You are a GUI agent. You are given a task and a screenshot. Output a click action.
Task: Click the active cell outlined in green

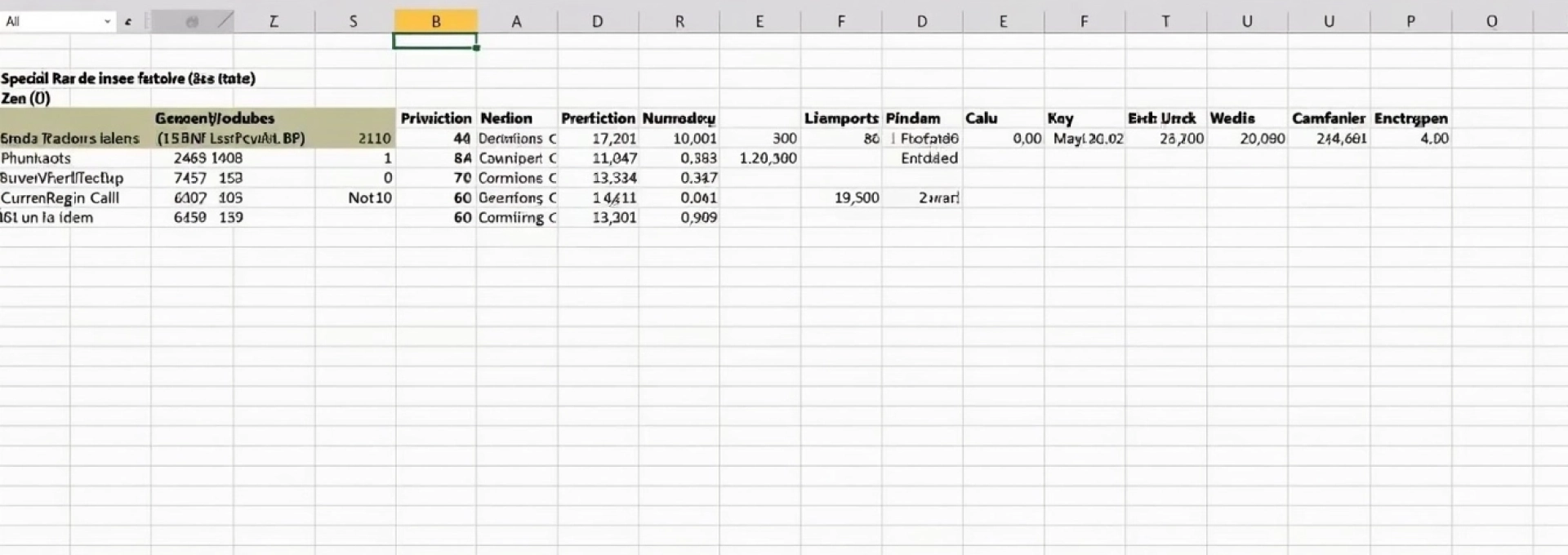tap(435, 41)
